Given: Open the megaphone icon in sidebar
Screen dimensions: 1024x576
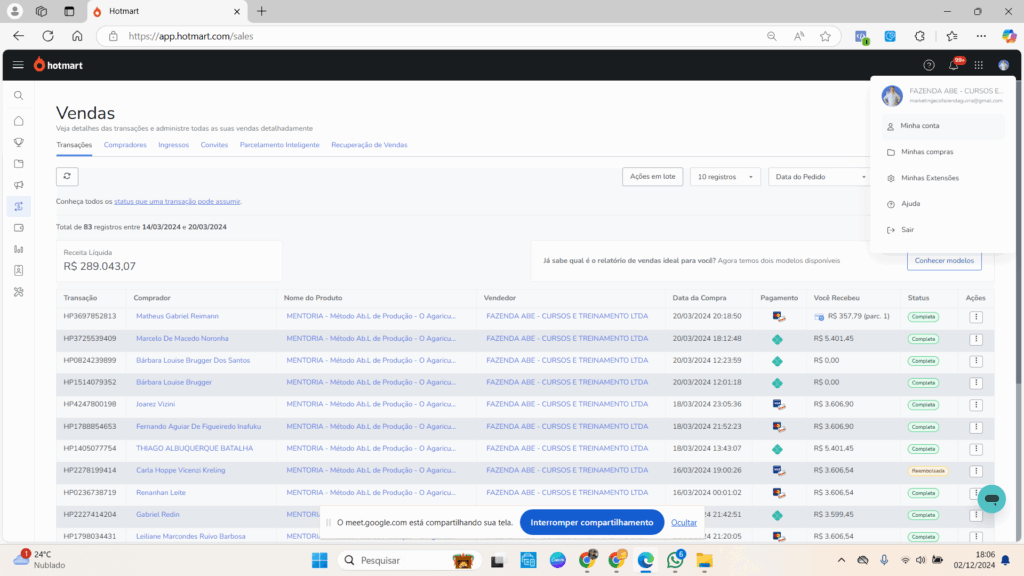Looking at the screenshot, I should pos(19,185).
